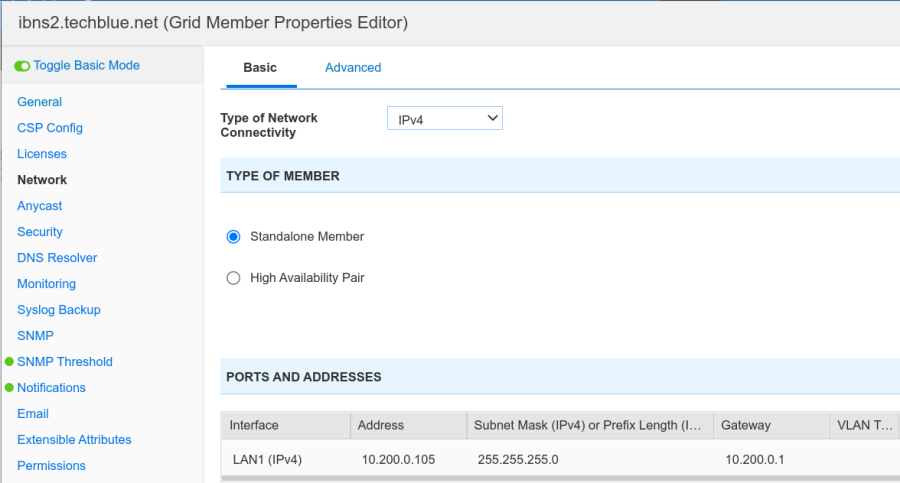Open Extensible Attributes section
This screenshot has width=900, height=483.
(74, 440)
